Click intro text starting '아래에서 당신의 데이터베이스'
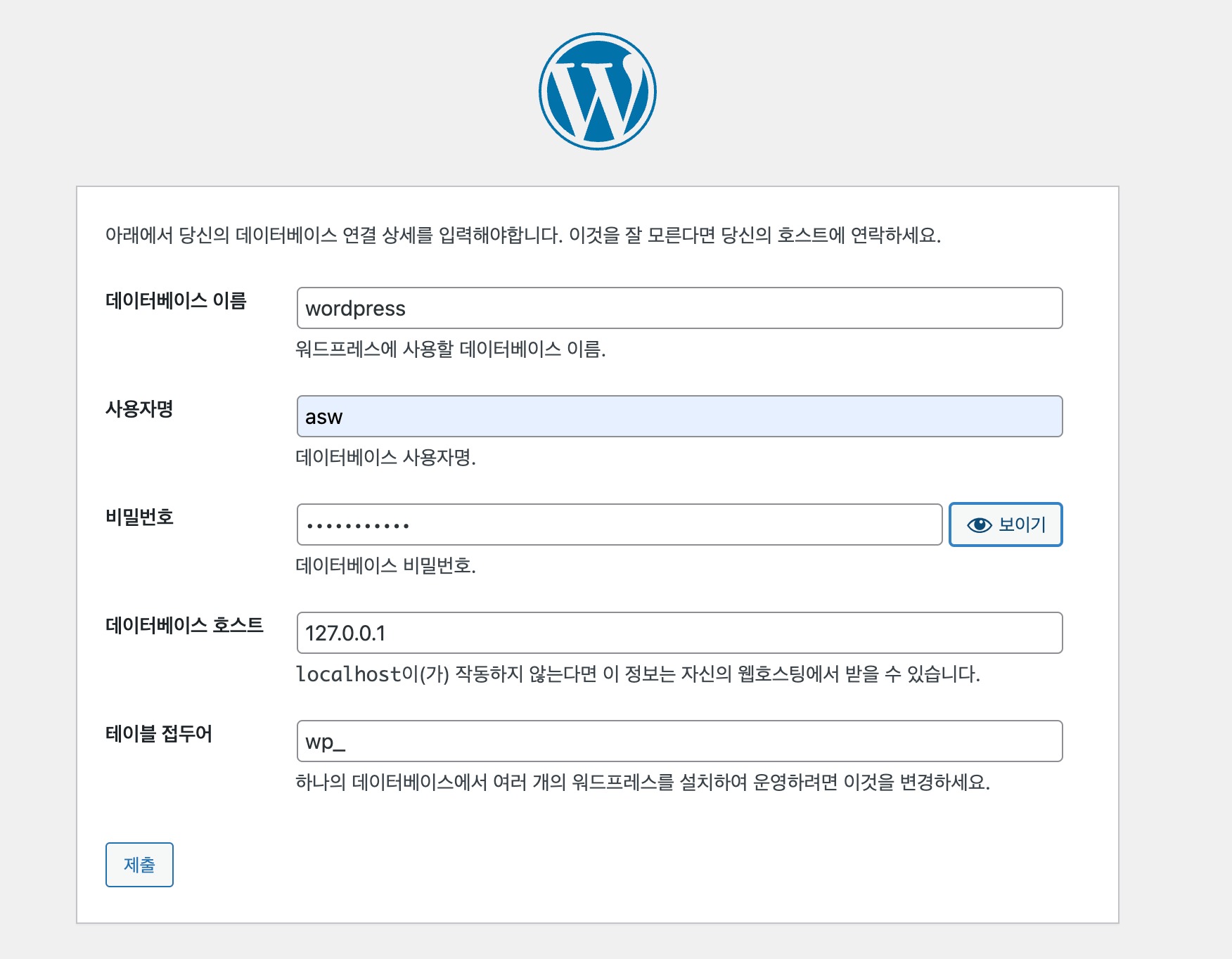The height and width of the screenshot is (959, 1232). (523, 236)
